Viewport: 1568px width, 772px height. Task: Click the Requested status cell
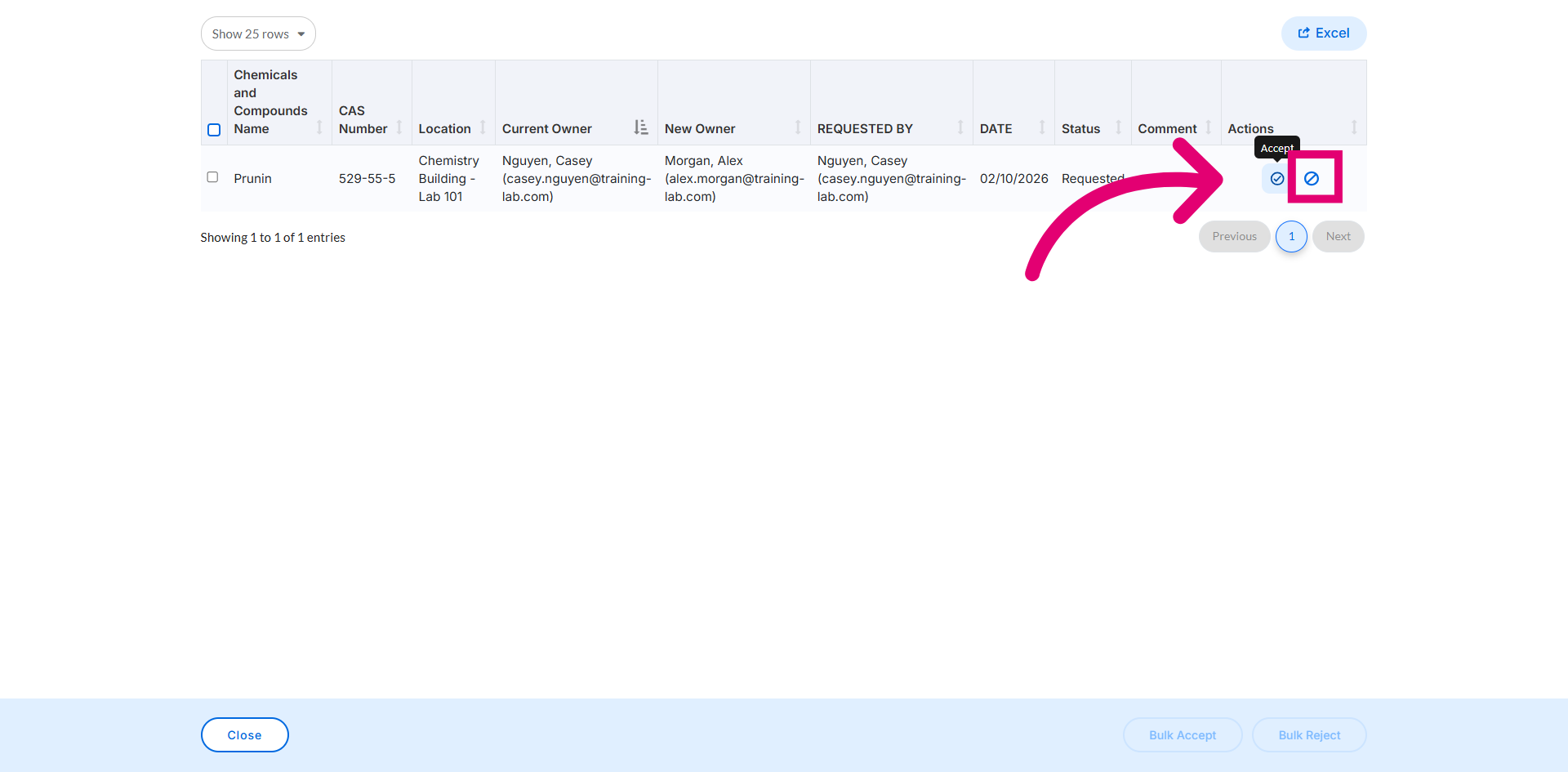tap(1093, 178)
